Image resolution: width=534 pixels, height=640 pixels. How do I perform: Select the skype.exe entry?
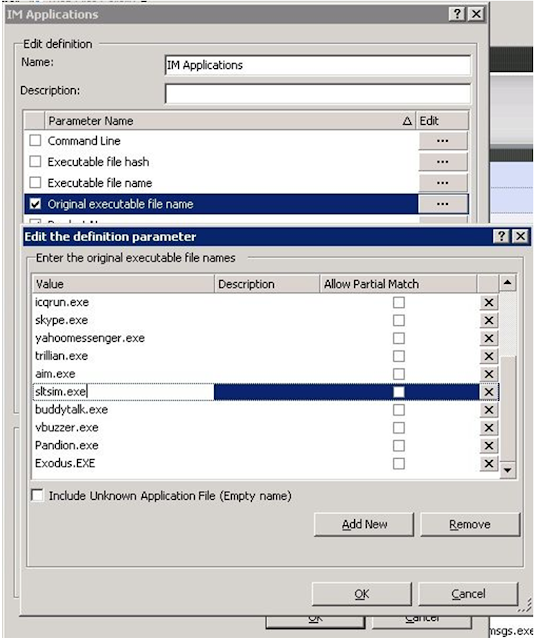(61, 320)
